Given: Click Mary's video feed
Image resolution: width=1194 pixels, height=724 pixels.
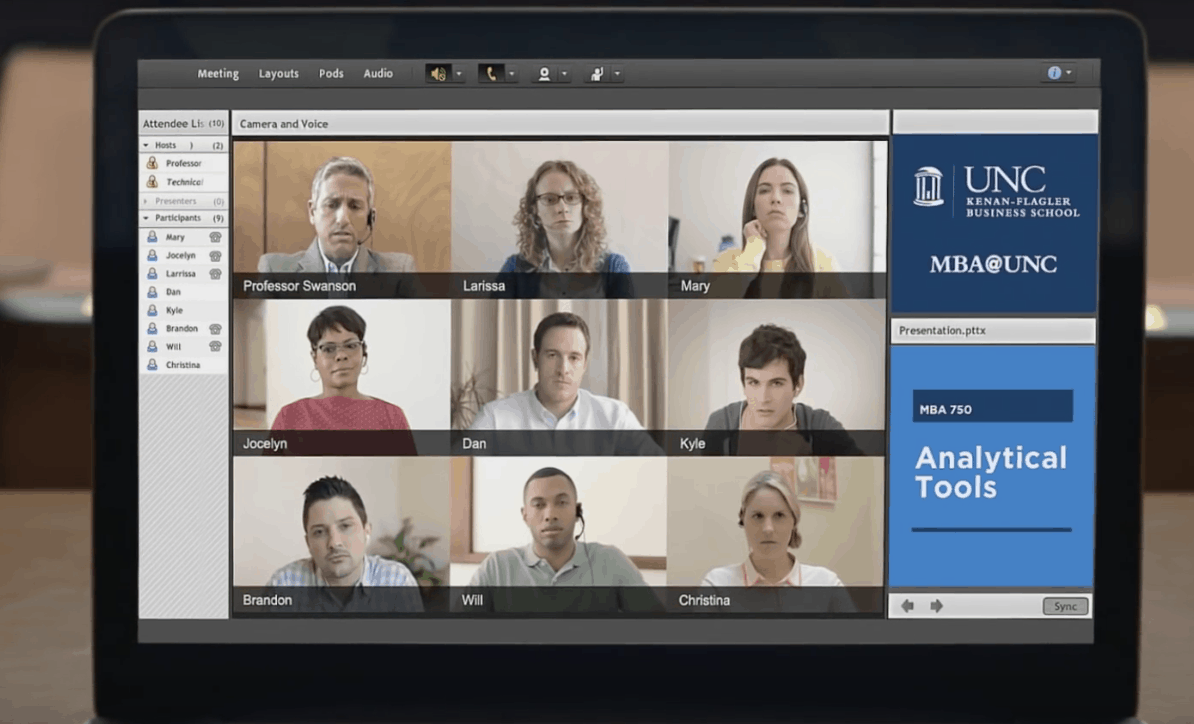Looking at the screenshot, I should tap(777, 218).
